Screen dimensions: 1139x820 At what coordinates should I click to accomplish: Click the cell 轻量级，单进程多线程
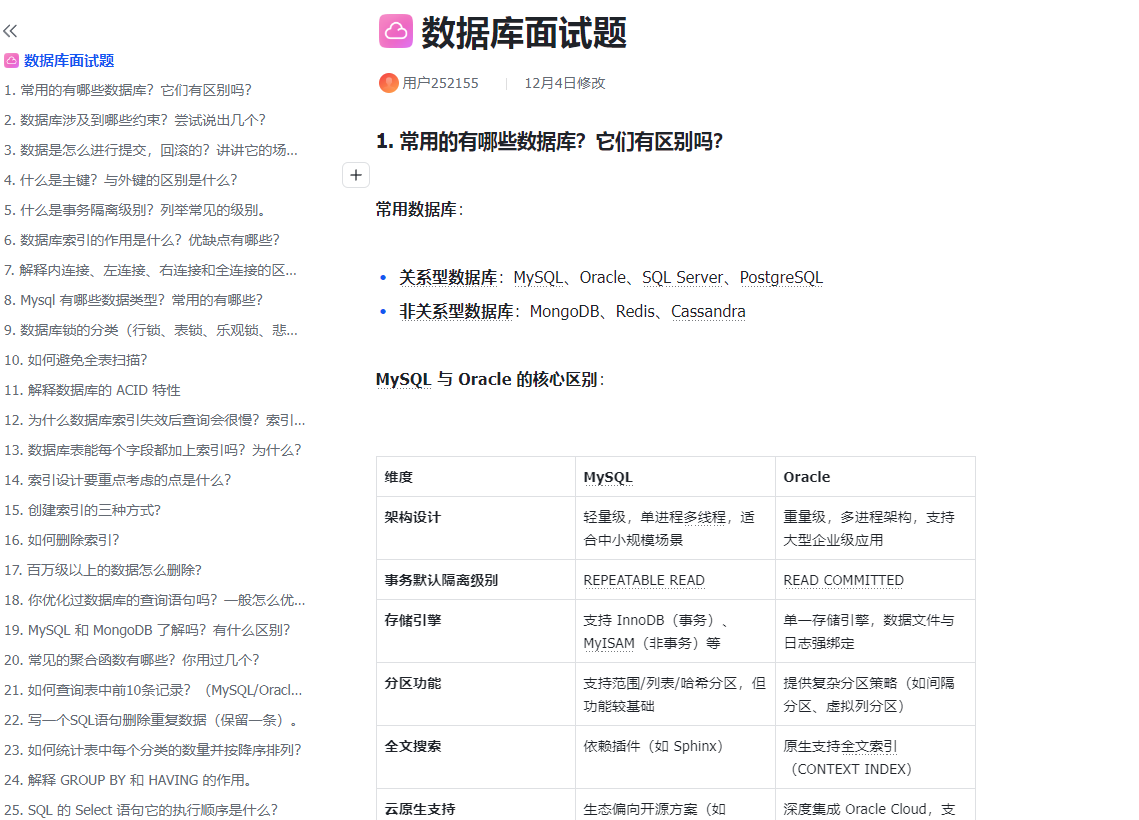click(676, 529)
